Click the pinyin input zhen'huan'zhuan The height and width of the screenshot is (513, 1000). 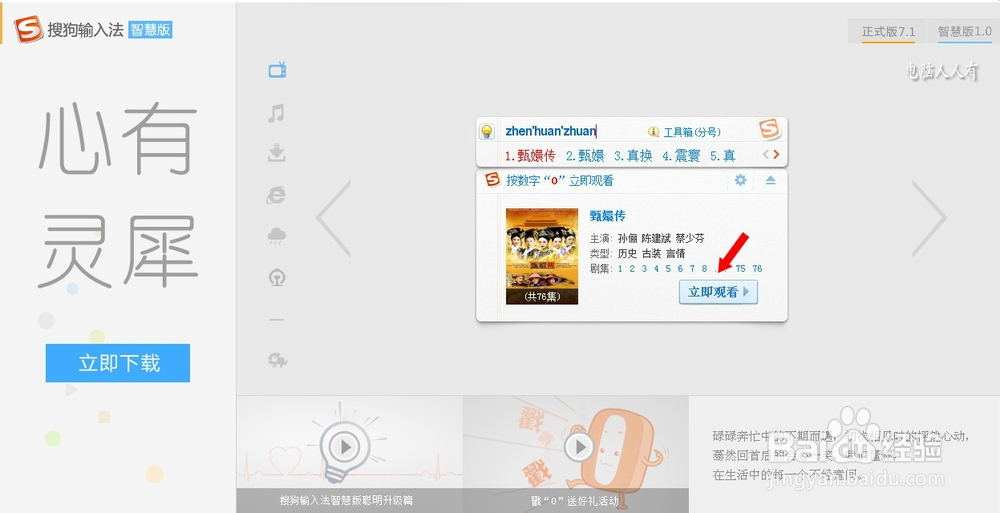point(551,131)
